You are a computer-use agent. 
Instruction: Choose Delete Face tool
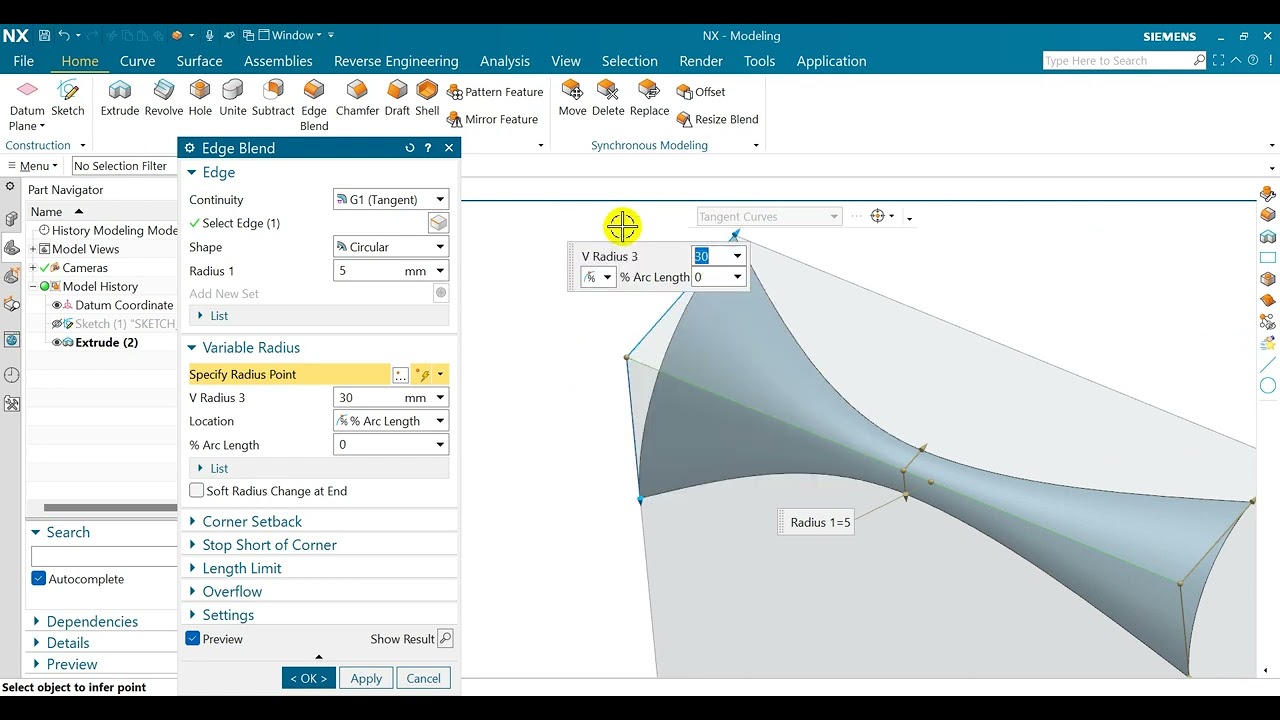(608, 98)
